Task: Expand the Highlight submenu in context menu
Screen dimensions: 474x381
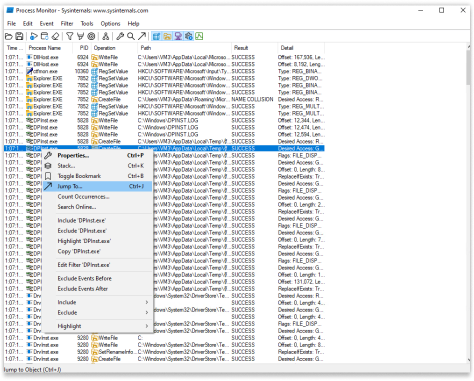Action: point(98,326)
